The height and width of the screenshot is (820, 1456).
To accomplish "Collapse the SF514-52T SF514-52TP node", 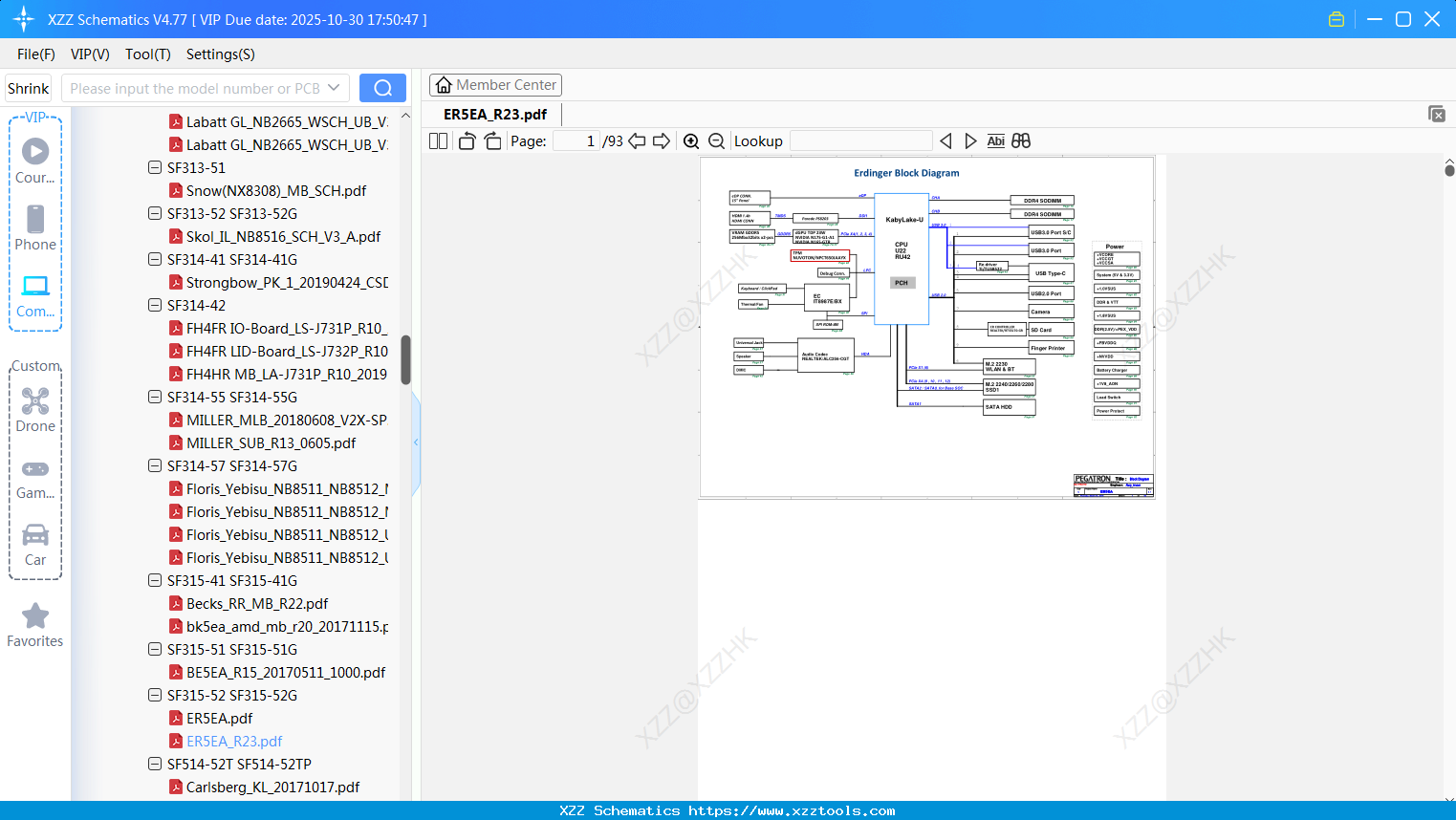I will point(155,764).
